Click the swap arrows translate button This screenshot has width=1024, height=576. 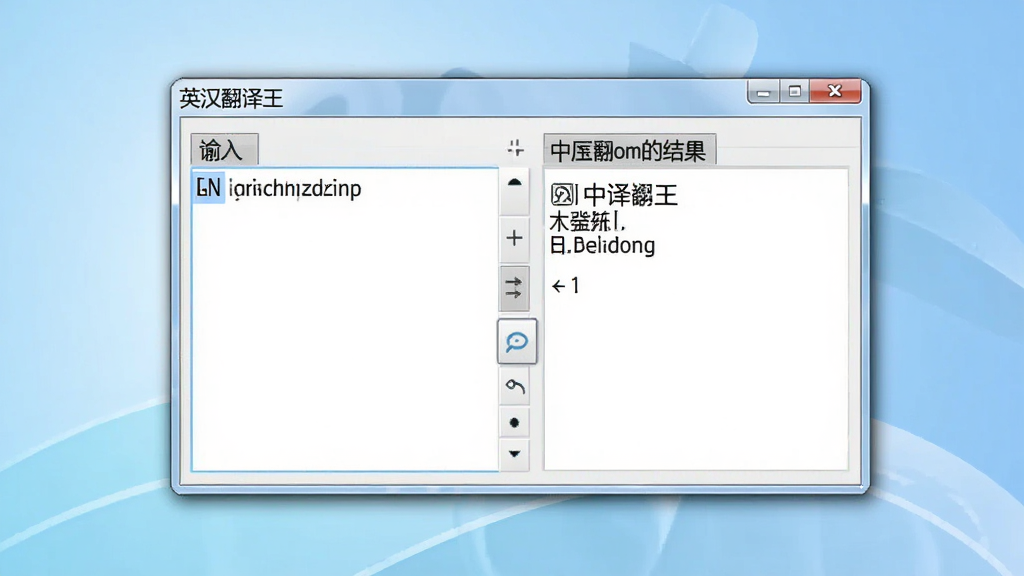tap(515, 288)
